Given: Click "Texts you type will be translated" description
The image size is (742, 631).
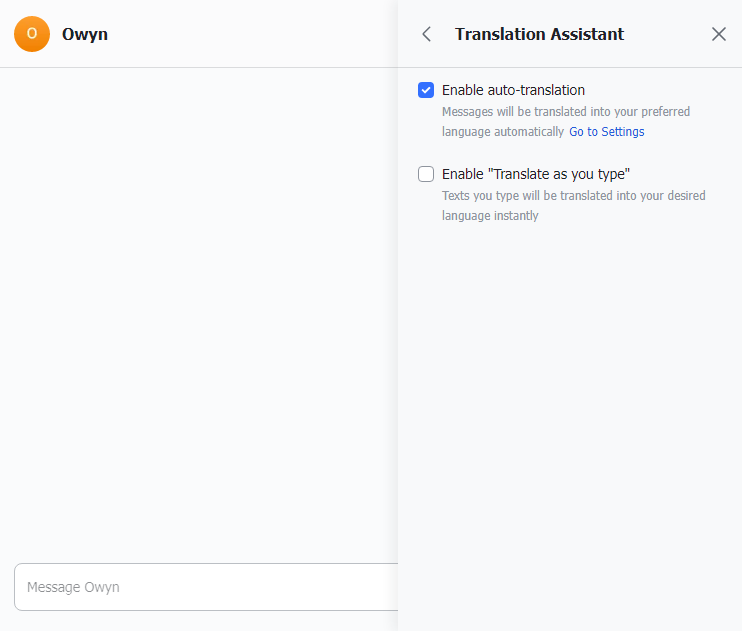Looking at the screenshot, I should [573, 196].
